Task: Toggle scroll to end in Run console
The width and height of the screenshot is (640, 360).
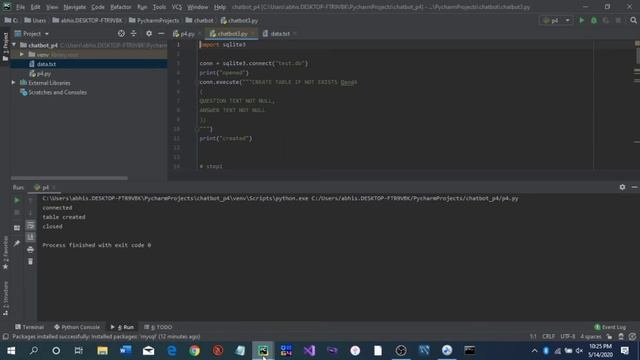Action: pyautogui.click(x=30, y=237)
